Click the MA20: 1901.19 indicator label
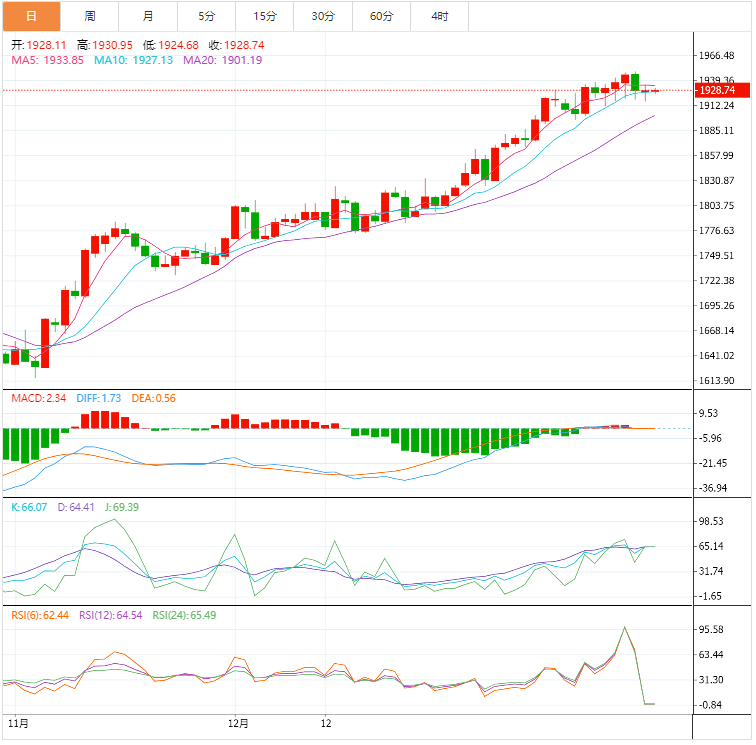The width and height of the screenshot is (756, 745). point(222,60)
